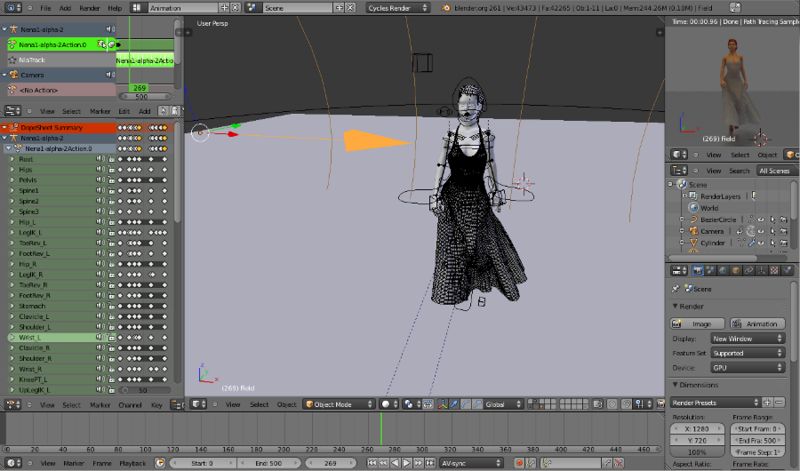800x471 pixels.
Task: Open the Object Mode selector dropdown
Action: point(337,404)
